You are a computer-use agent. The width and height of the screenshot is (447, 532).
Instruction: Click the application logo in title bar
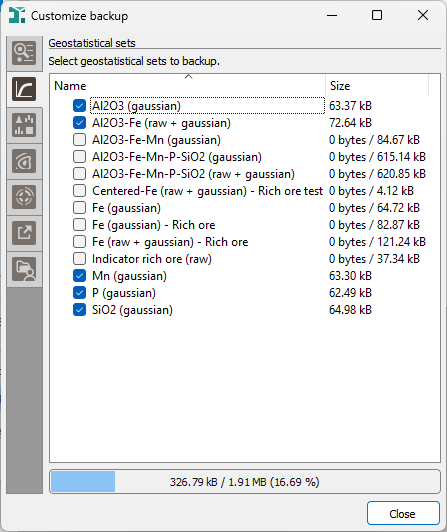(17, 15)
